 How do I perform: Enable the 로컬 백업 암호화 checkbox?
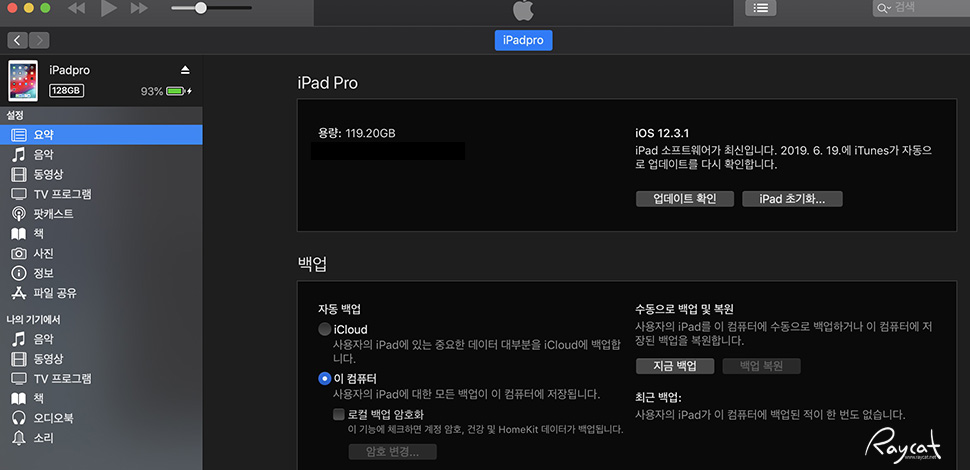pos(339,414)
